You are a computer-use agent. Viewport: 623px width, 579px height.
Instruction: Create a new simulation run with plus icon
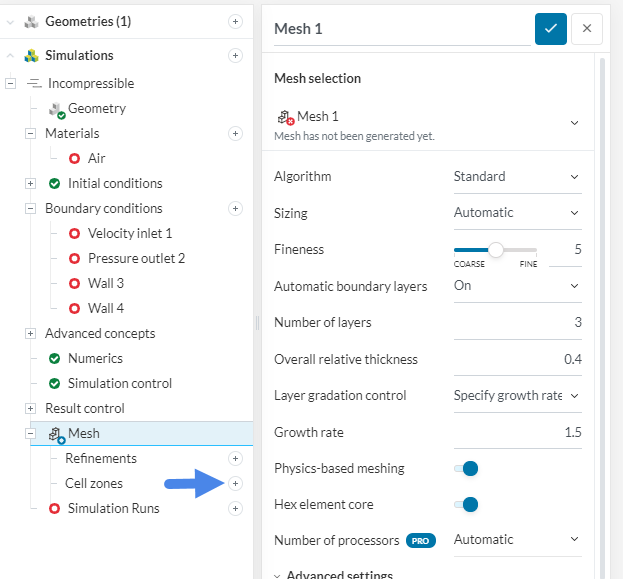coord(235,508)
